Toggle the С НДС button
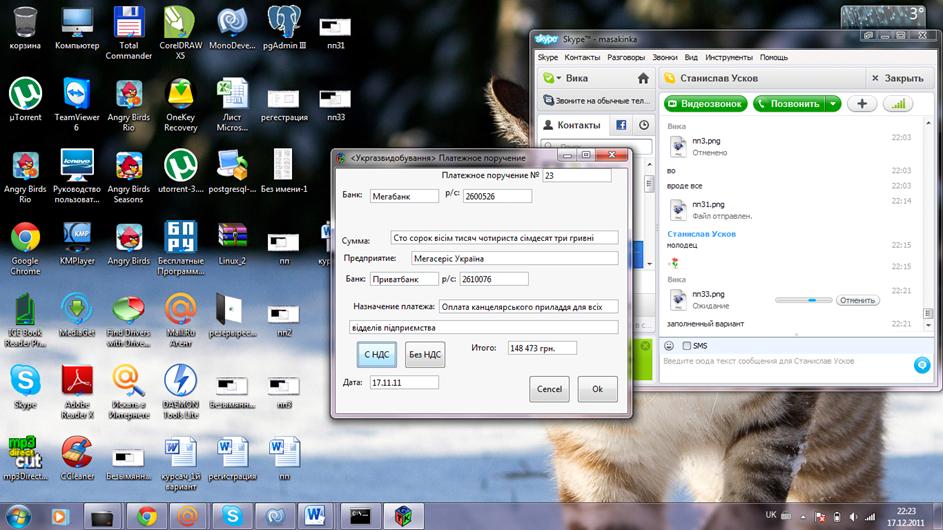 coord(376,354)
